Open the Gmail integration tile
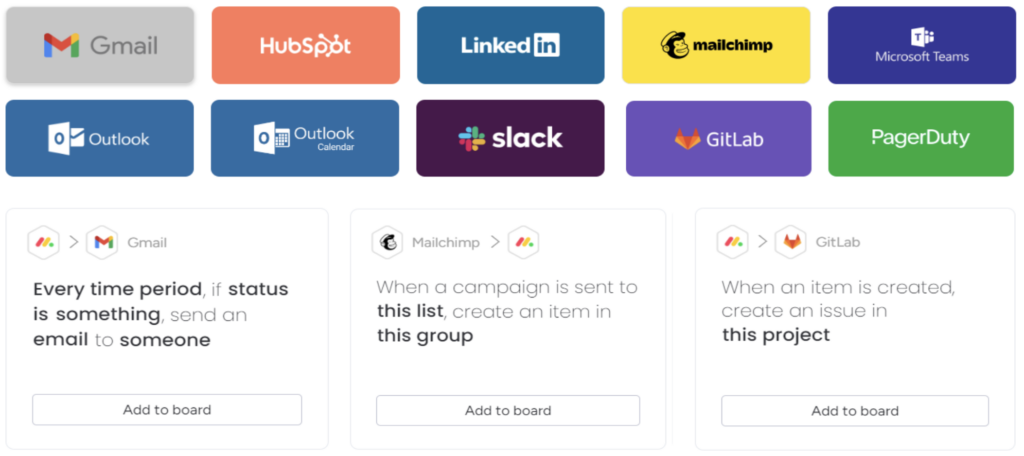The image size is (1024, 456). coord(100,45)
